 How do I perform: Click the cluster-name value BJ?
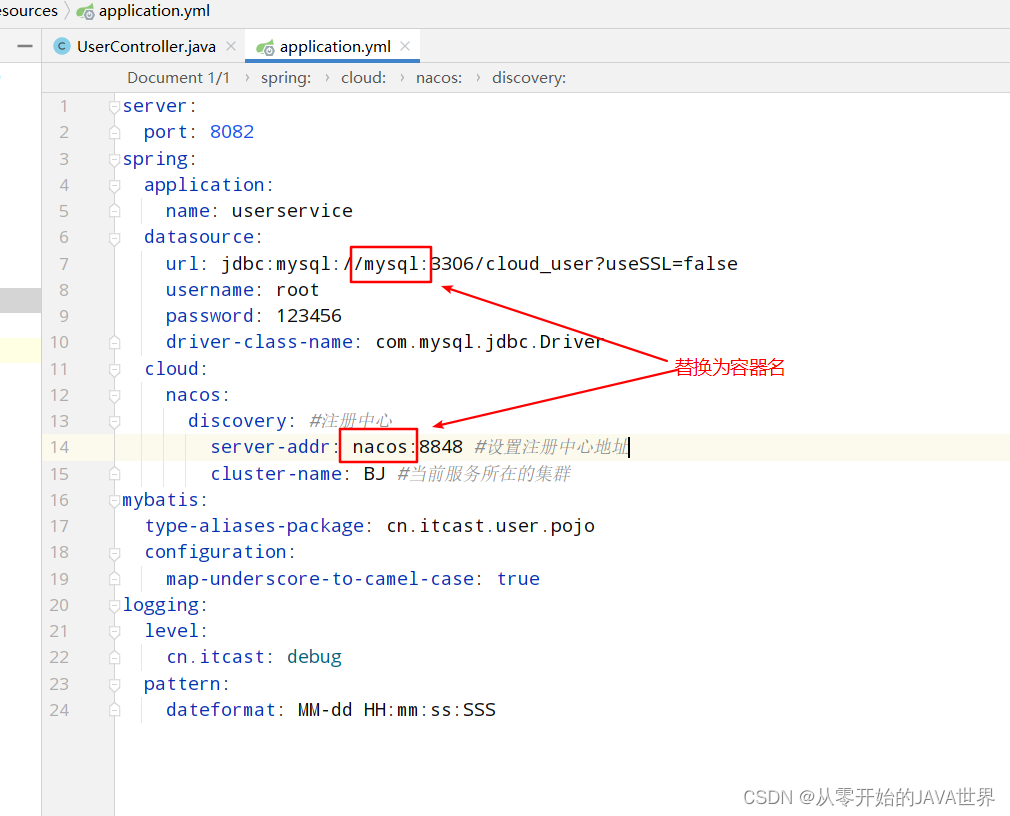(374, 474)
